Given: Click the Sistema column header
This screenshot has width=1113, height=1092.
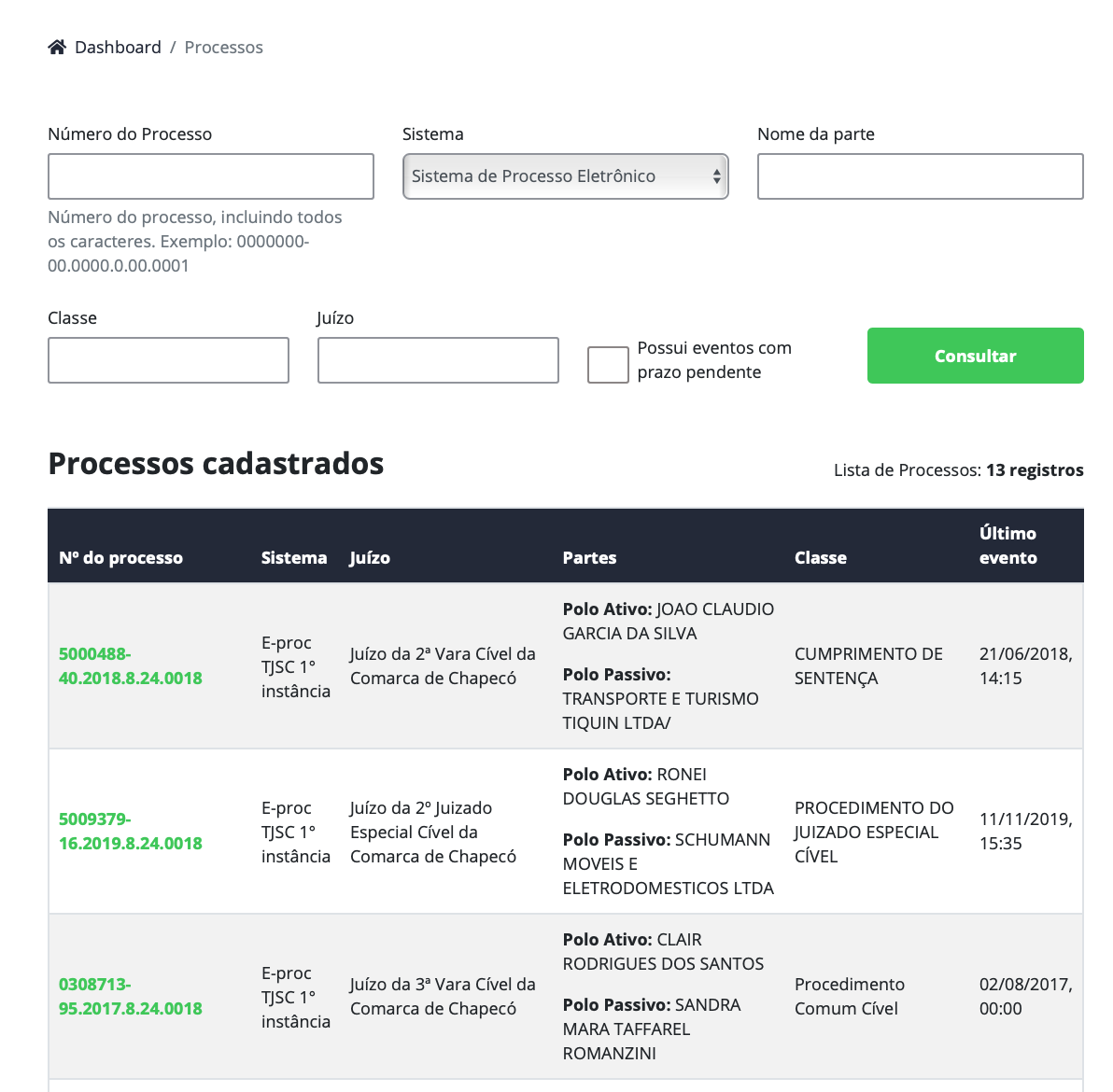Looking at the screenshot, I should [x=294, y=558].
